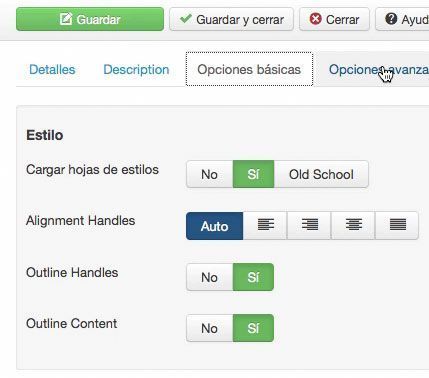
Task: Set Cargar hojas de estilos to Sí
Action: tap(253, 174)
